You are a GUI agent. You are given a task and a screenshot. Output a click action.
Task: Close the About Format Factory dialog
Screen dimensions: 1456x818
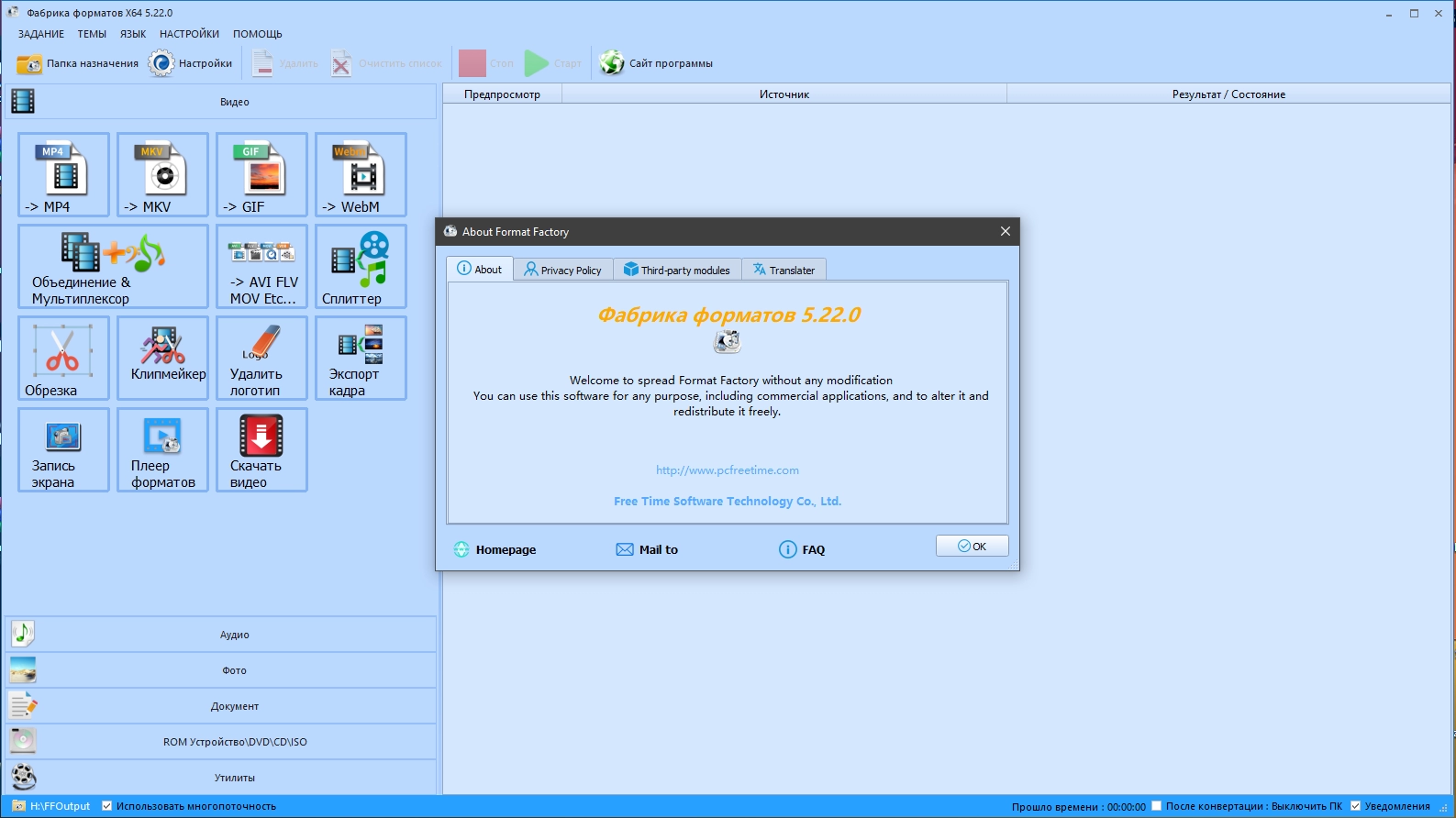coord(1006,231)
